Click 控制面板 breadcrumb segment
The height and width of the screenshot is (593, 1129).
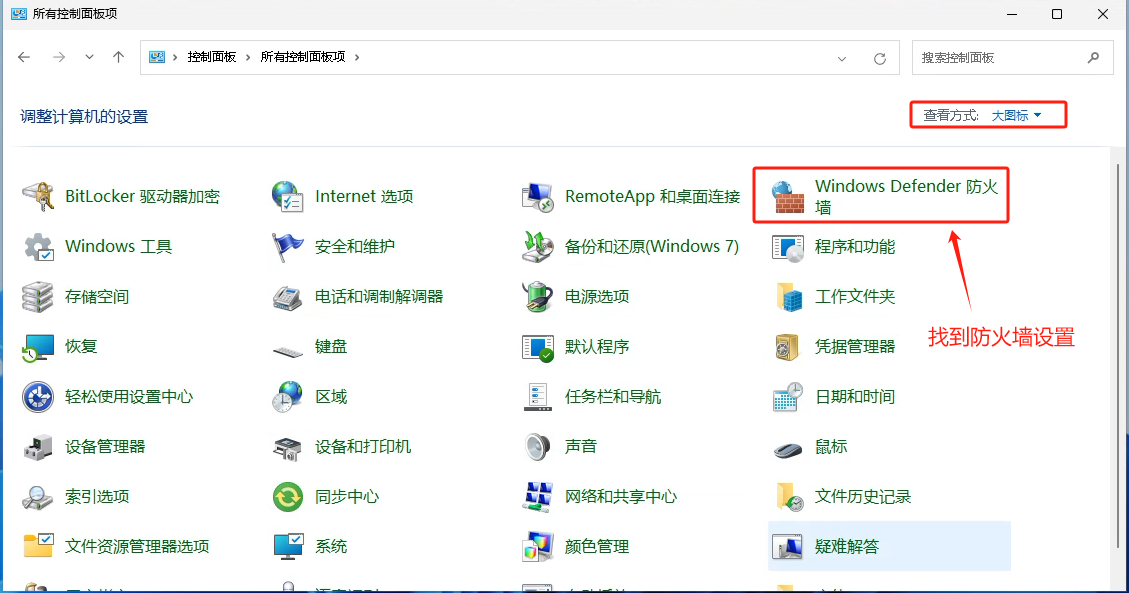212,58
